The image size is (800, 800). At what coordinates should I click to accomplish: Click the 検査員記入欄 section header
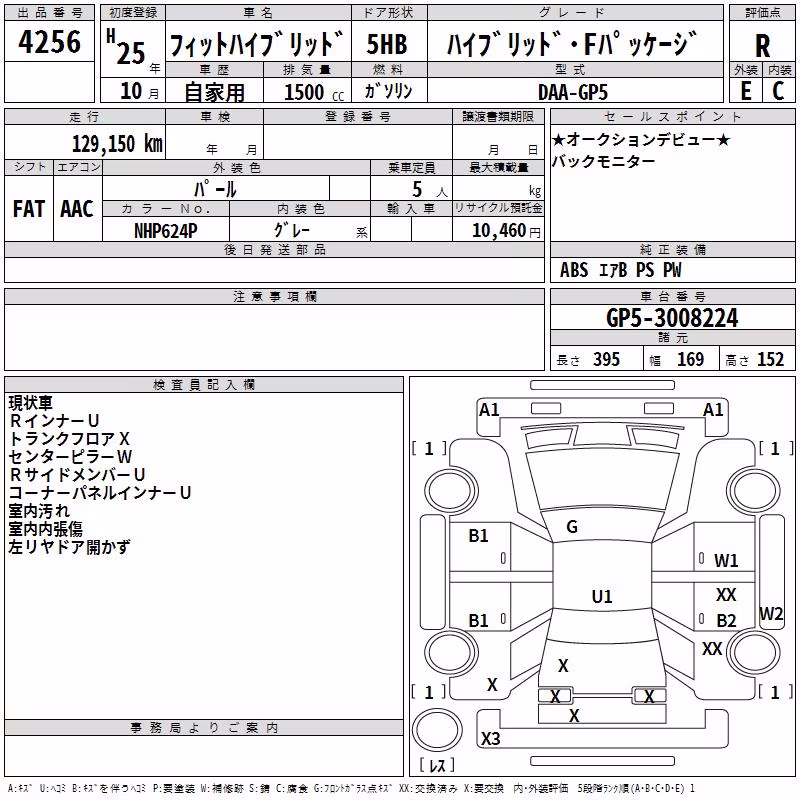tap(204, 385)
